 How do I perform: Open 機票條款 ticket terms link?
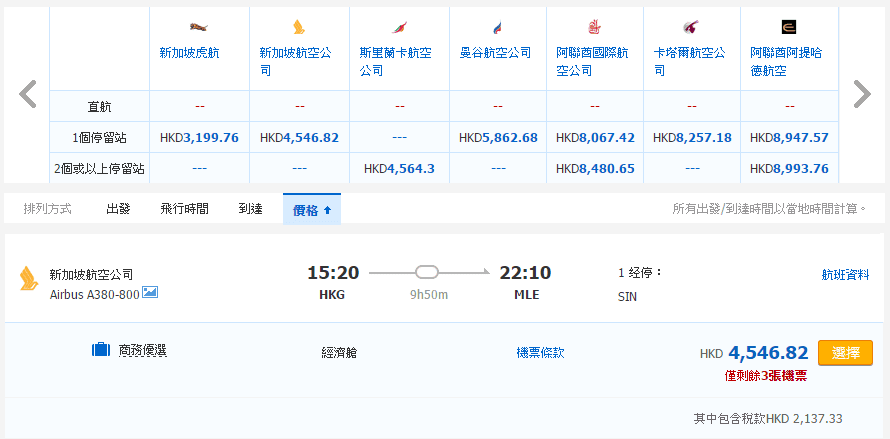[x=540, y=352]
